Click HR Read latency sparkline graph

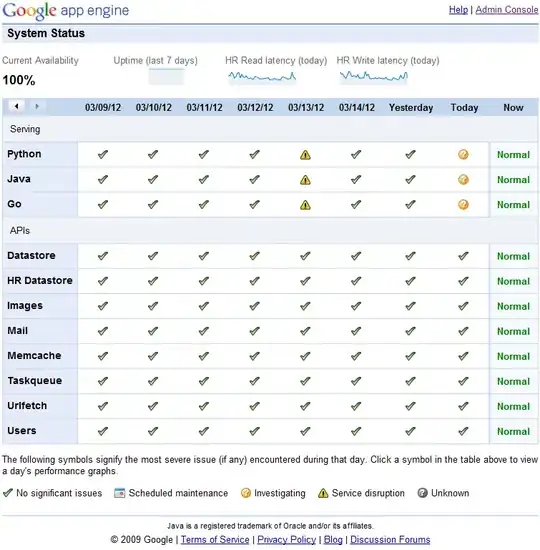click(262, 76)
